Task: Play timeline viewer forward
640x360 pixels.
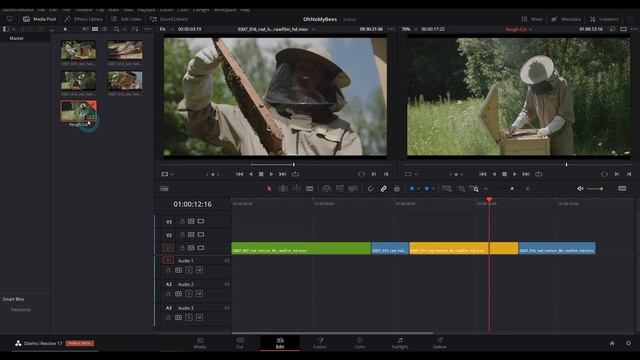Action: [515, 174]
